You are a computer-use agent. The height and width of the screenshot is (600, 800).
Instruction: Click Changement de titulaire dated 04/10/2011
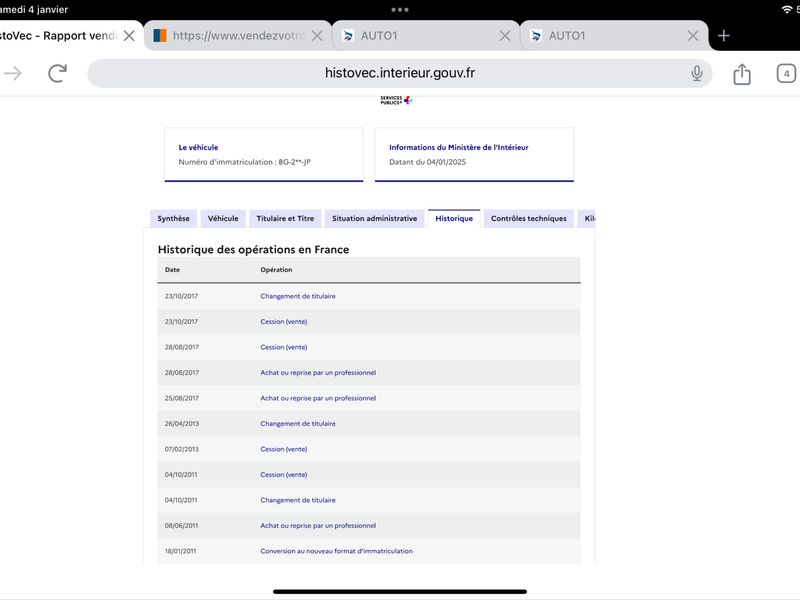pos(298,500)
